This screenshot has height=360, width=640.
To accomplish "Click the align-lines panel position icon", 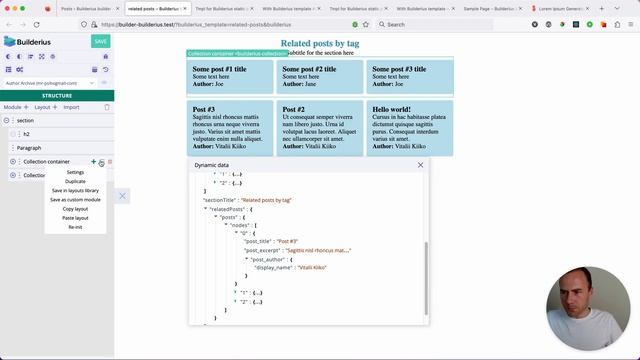I will coord(31,56).
